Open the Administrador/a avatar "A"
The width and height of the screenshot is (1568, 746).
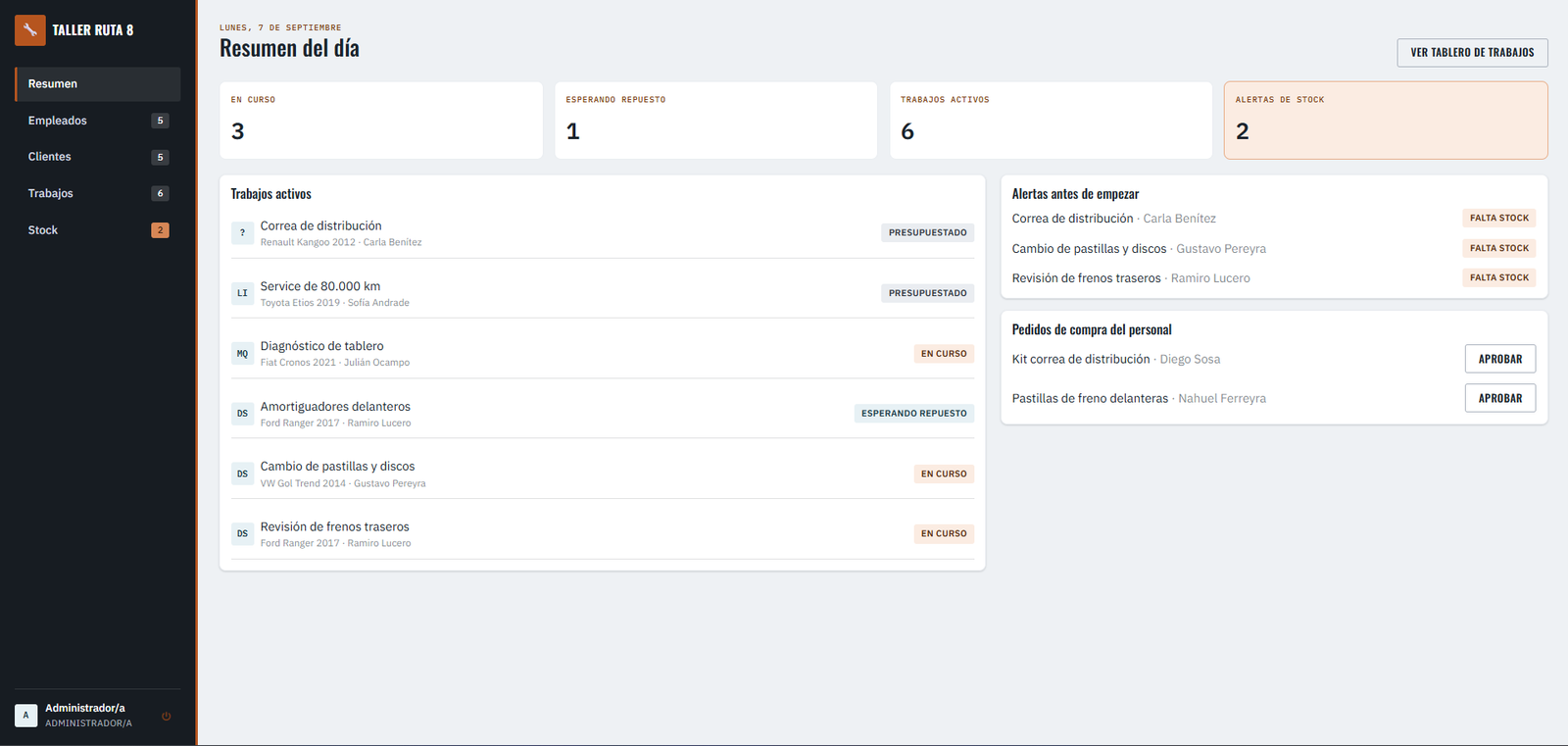pyautogui.click(x=26, y=716)
